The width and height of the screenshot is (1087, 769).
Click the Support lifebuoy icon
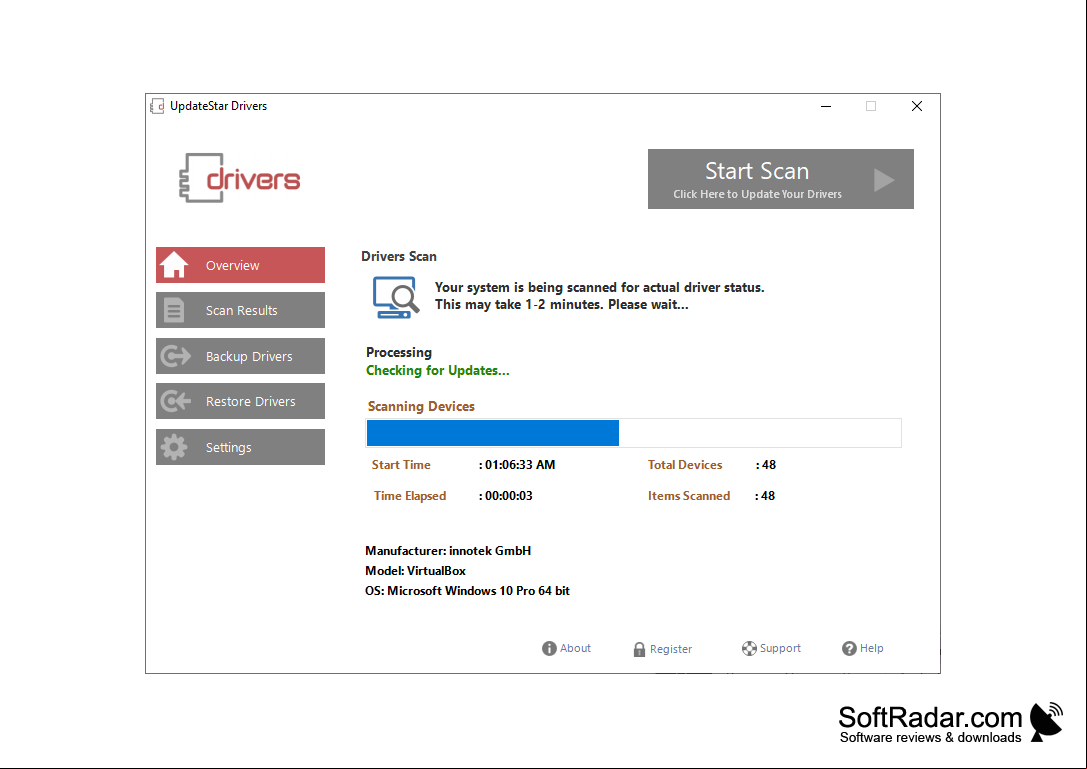coord(749,648)
